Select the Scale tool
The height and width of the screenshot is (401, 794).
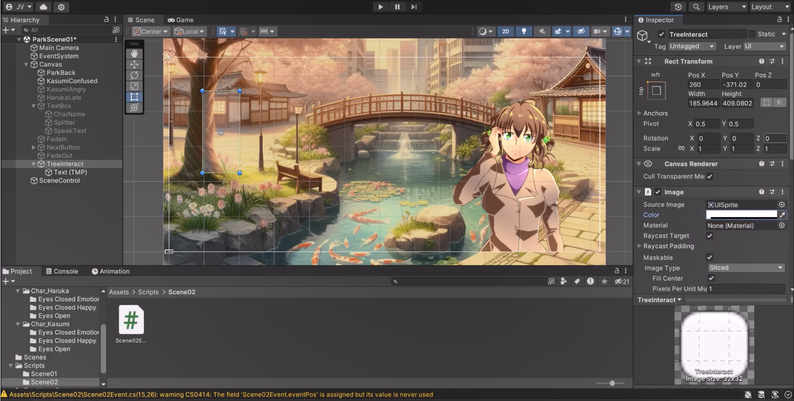pos(134,86)
